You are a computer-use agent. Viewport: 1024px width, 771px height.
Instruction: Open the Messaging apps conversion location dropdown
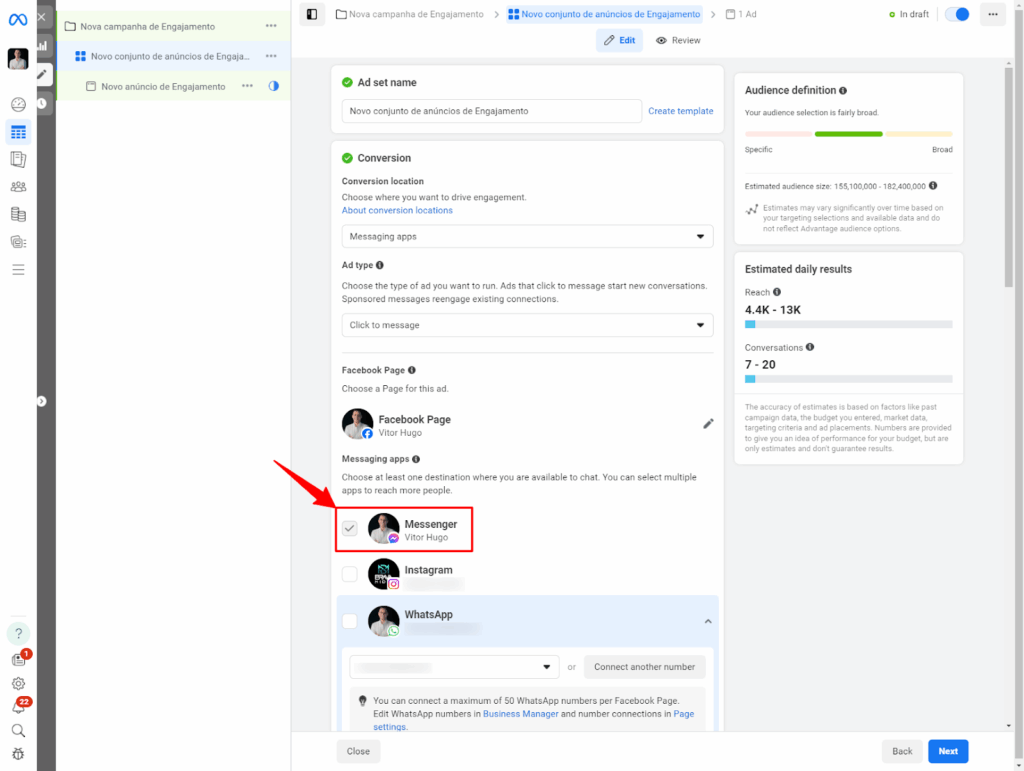pyautogui.click(x=527, y=237)
